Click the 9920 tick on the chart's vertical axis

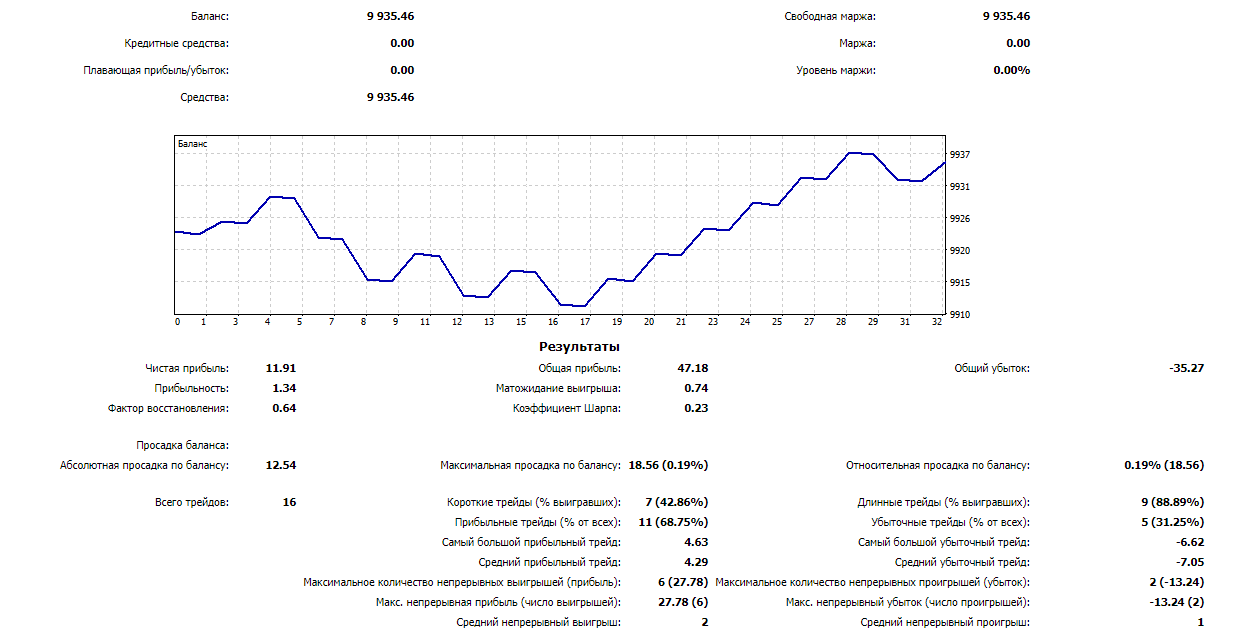(x=959, y=251)
